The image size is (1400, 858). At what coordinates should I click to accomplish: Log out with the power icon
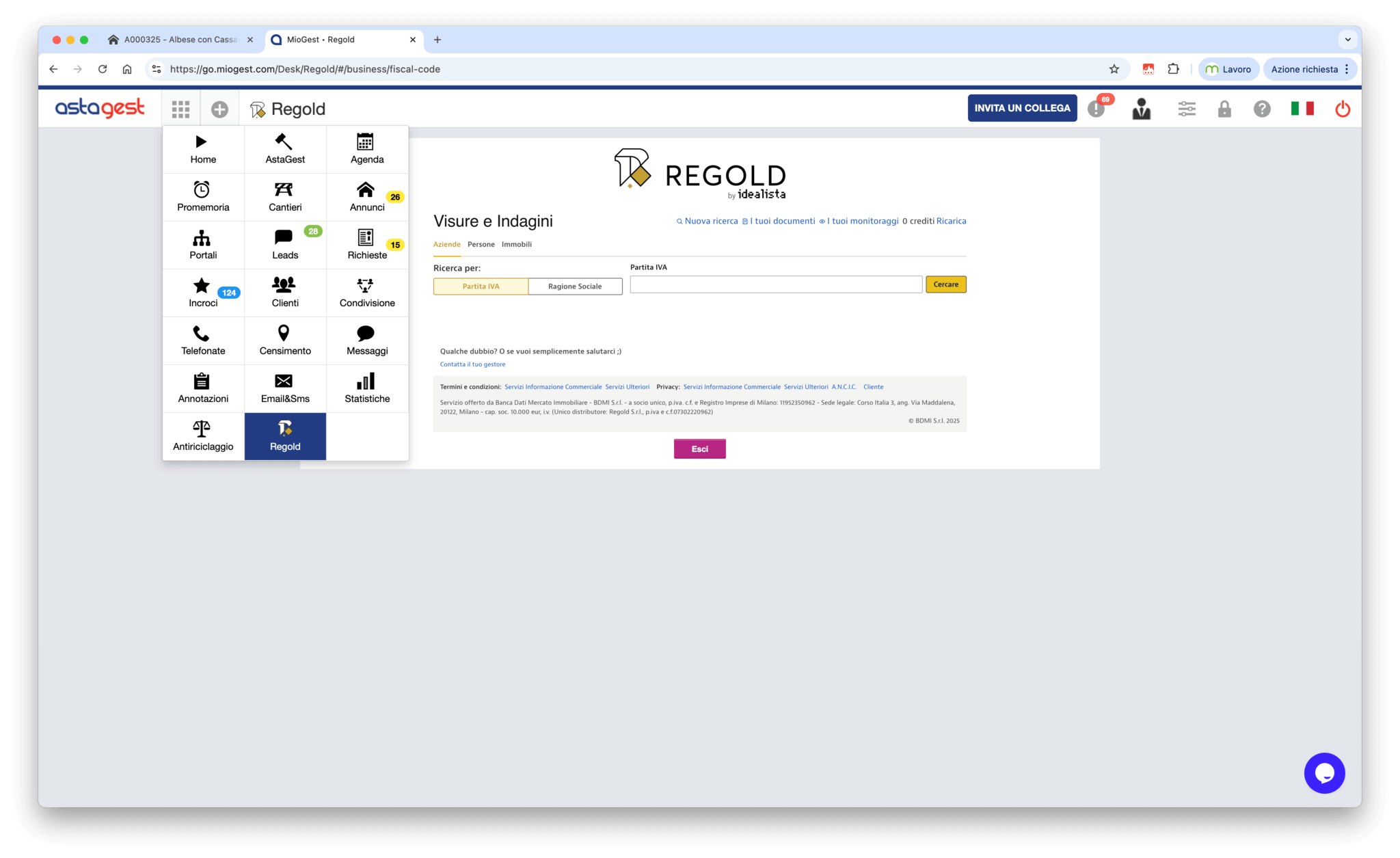pyautogui.click(x=1343, y=109)
